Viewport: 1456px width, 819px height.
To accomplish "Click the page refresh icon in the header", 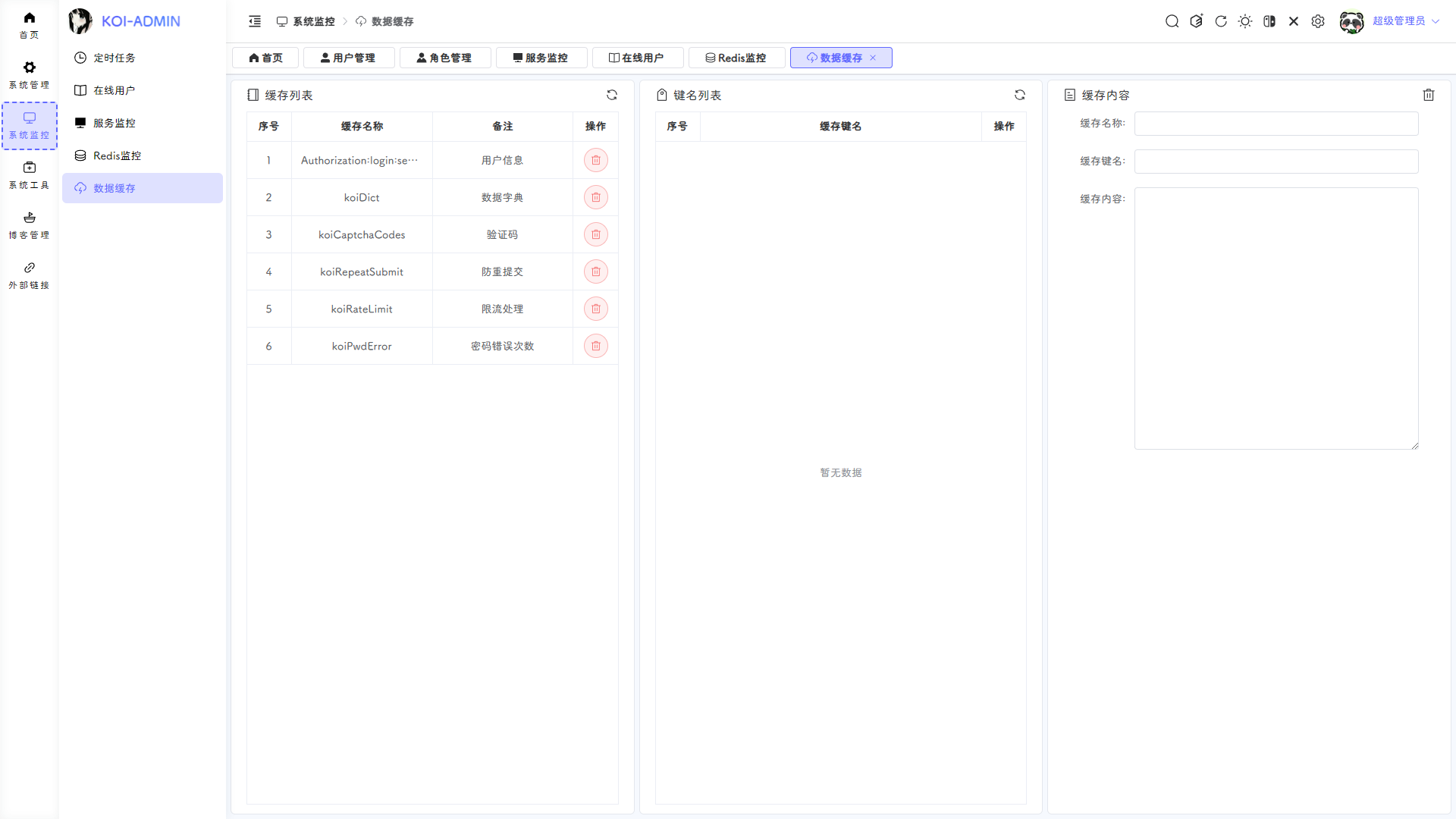I will [1220, 21].
